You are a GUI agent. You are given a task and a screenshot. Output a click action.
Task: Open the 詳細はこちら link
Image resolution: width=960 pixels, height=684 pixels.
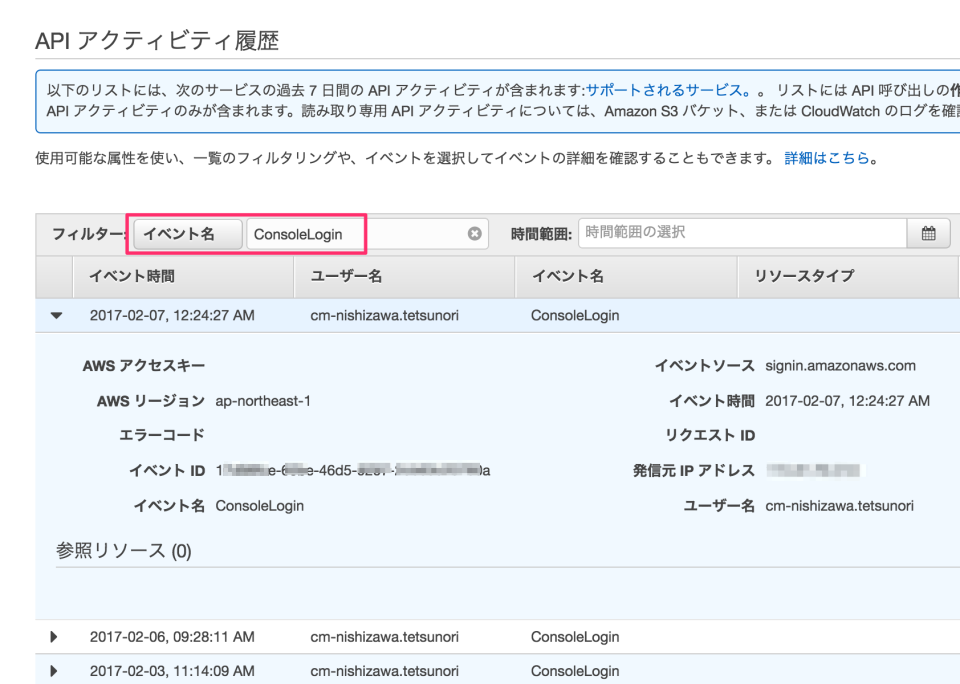(830, 157)
